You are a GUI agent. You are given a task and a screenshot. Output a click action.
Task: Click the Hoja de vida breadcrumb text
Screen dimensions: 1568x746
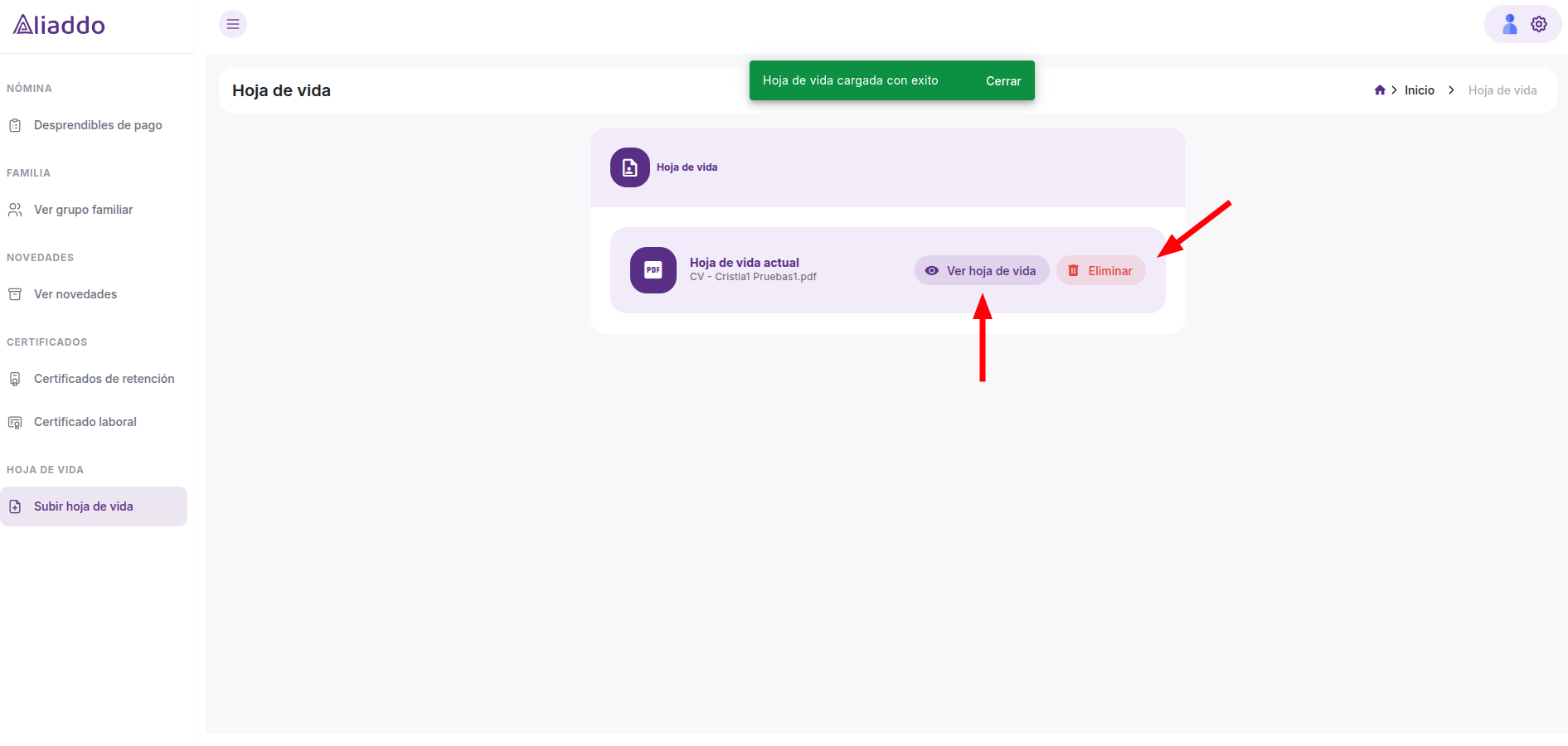[x=1502, y=90]
